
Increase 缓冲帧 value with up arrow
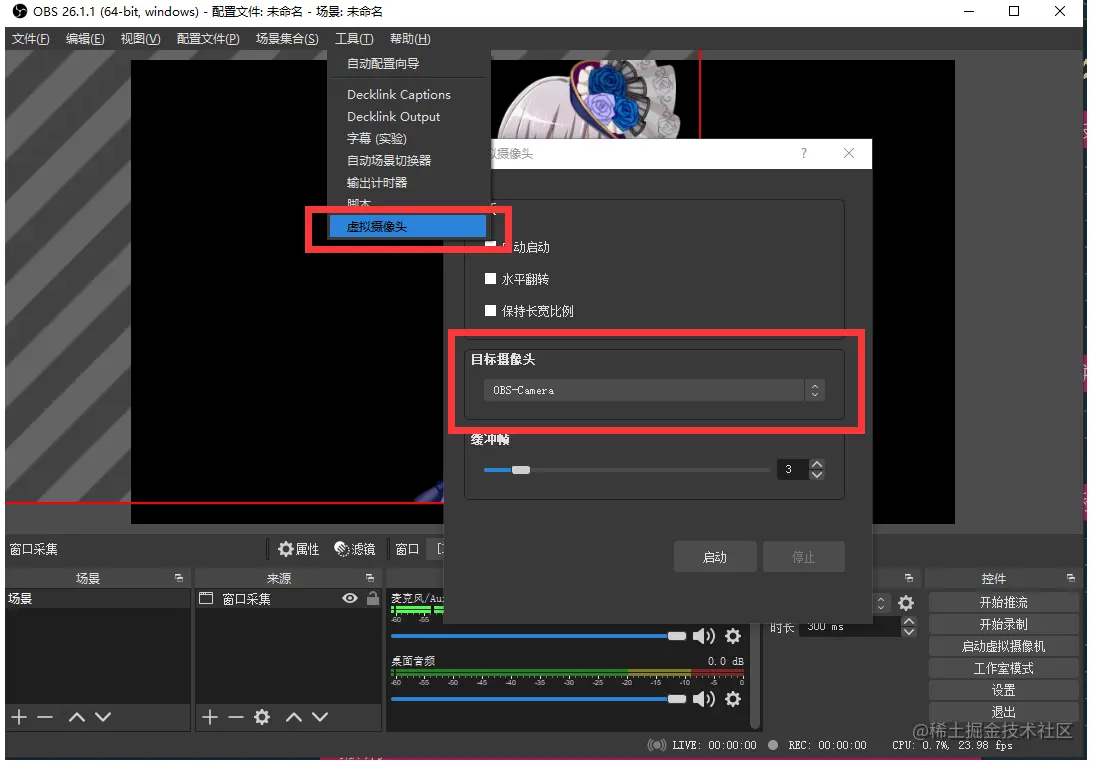(816, 464)
